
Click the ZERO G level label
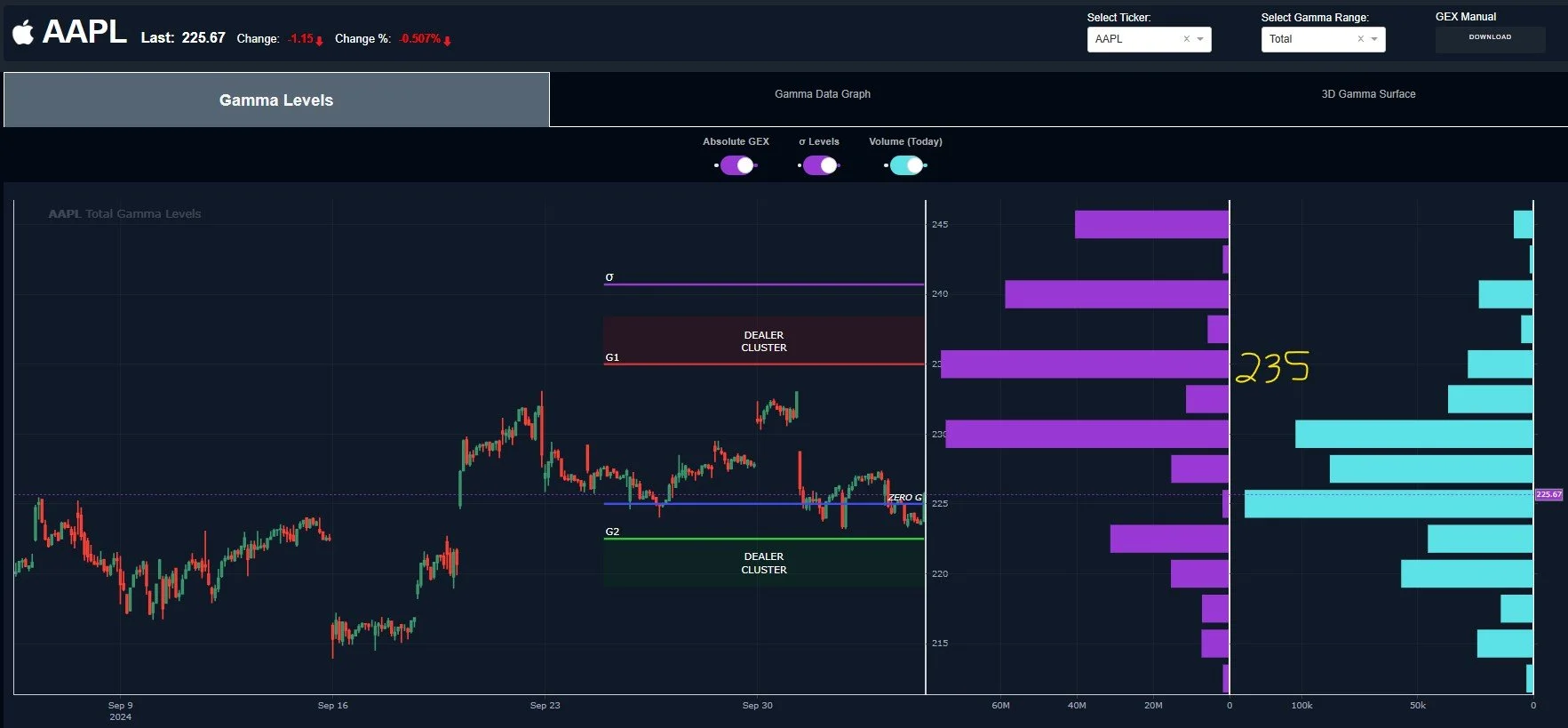[905, 498]
